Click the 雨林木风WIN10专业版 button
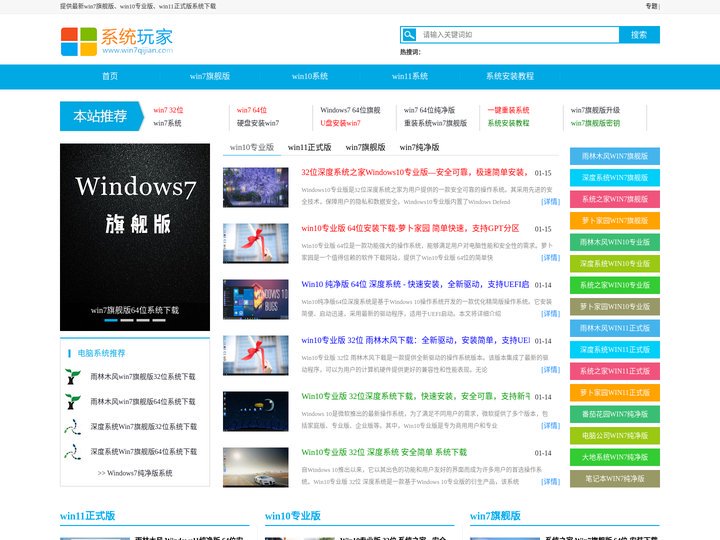The image size is (720, 540). 615,242
